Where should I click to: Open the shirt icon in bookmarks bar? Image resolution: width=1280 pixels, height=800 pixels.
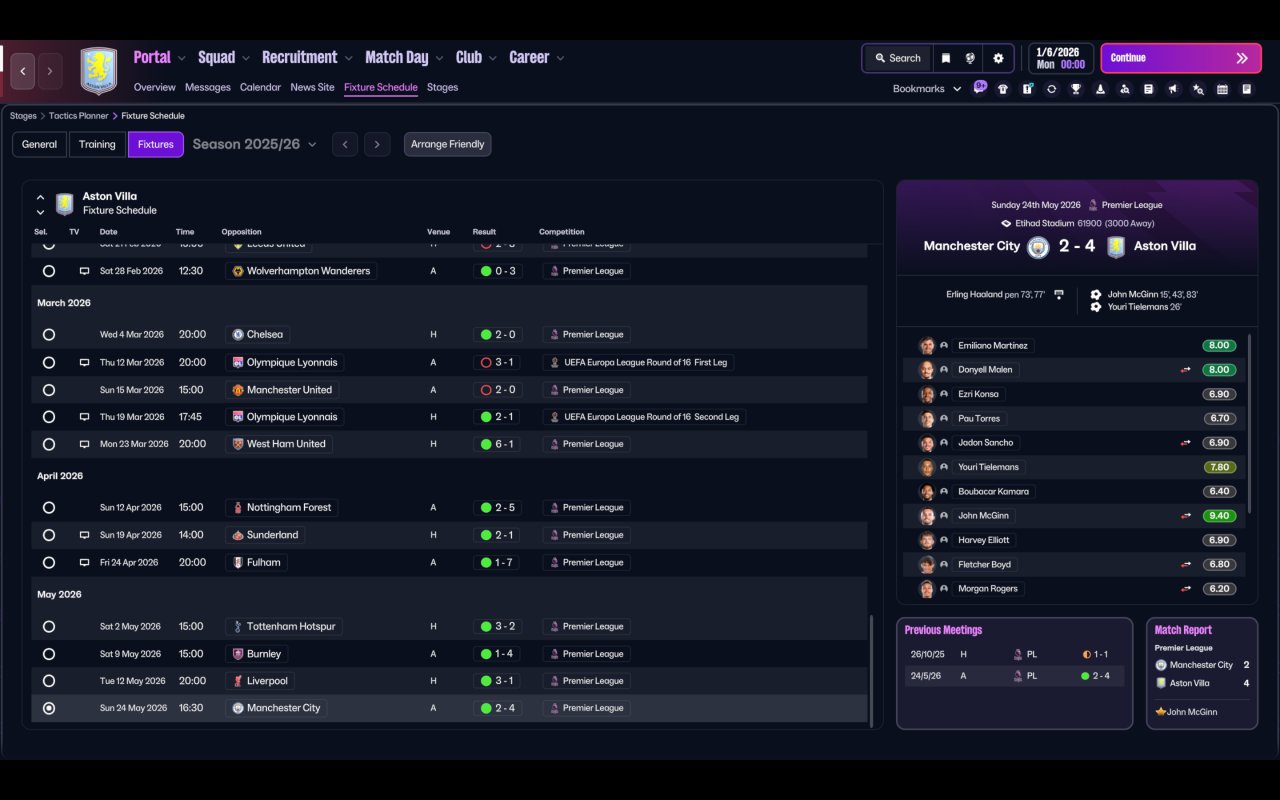click(x=1003, y=89)
